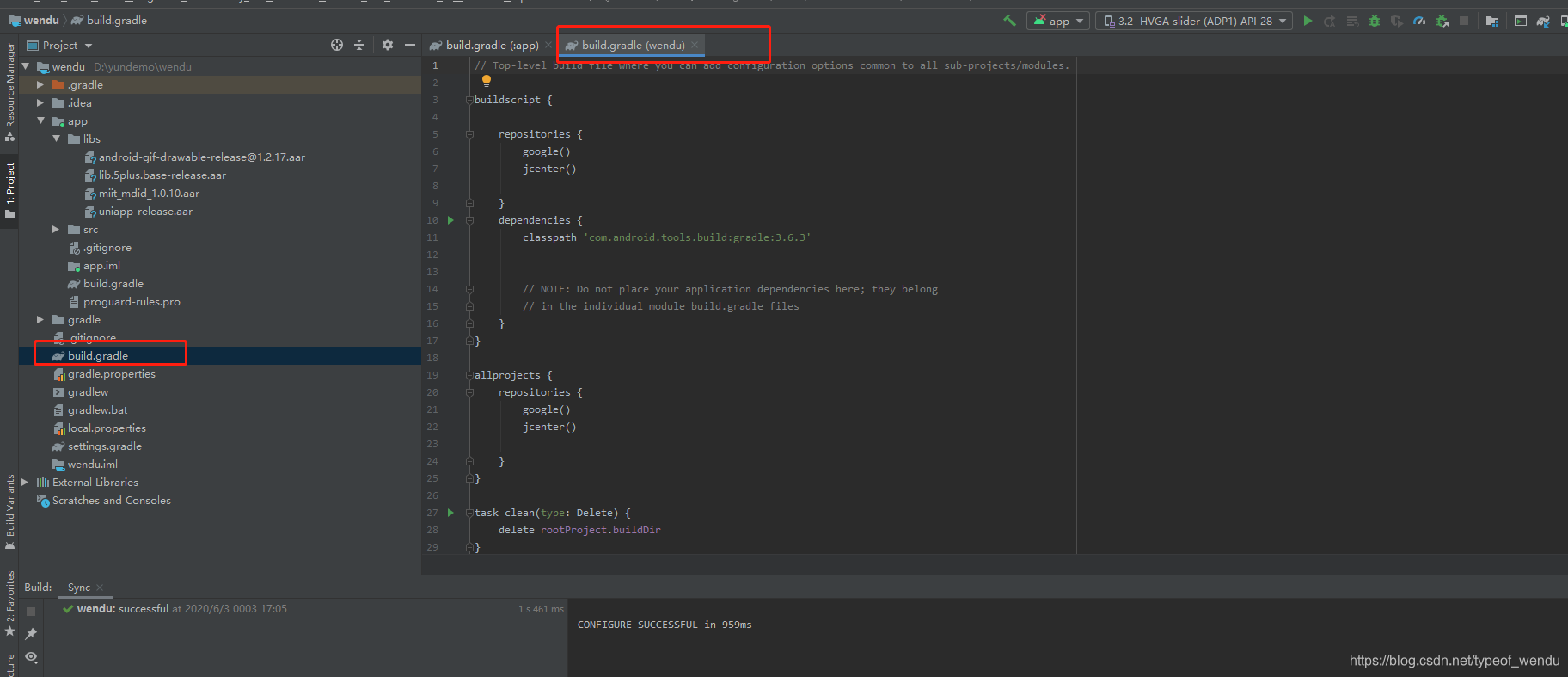
Task: Click the Pin Tab icon in Build panel
Action: [31, 634]
